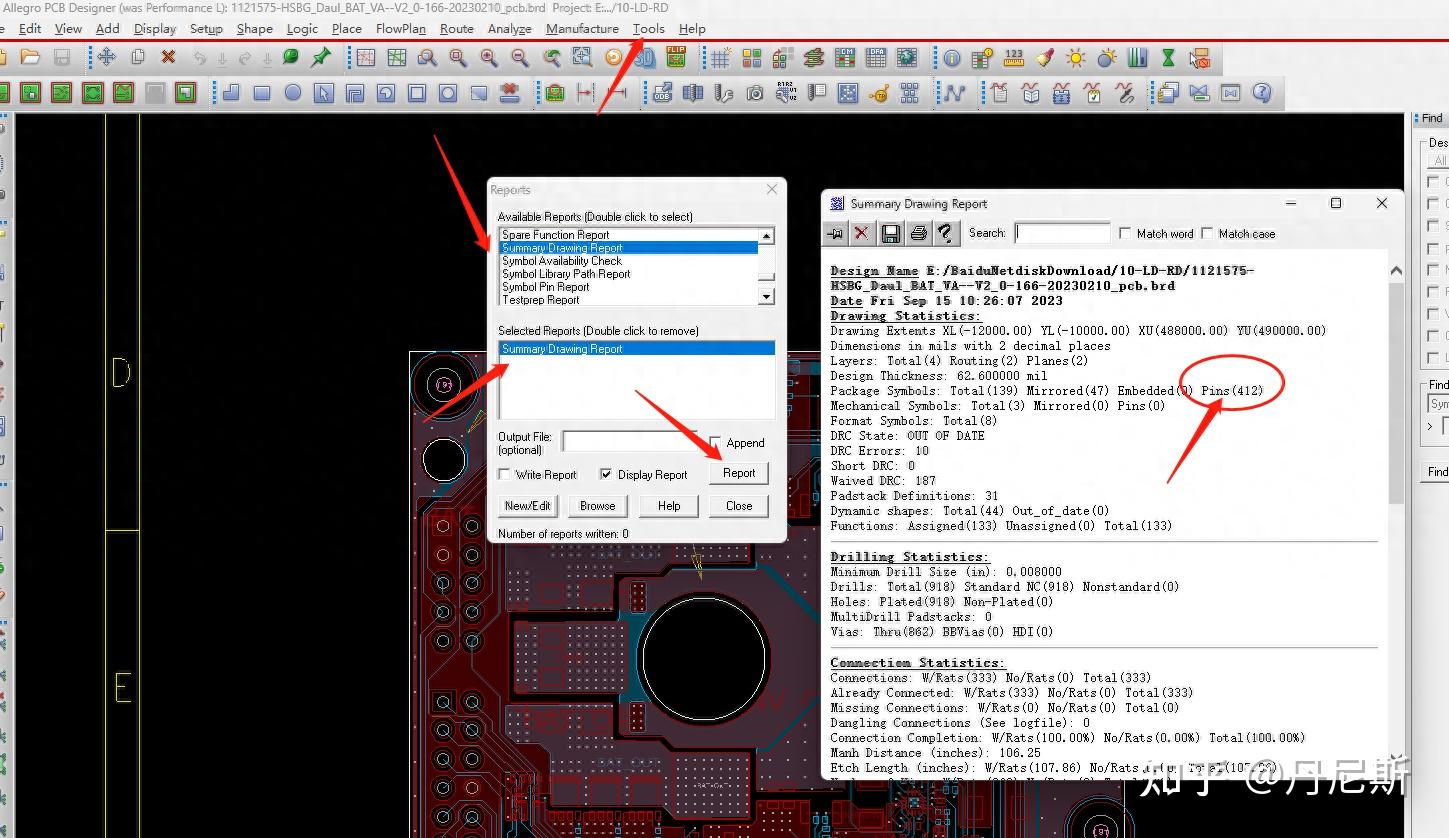Click the Show Measure ruler icon
Screen dimensions: 1449x838
pos(1014,58)
